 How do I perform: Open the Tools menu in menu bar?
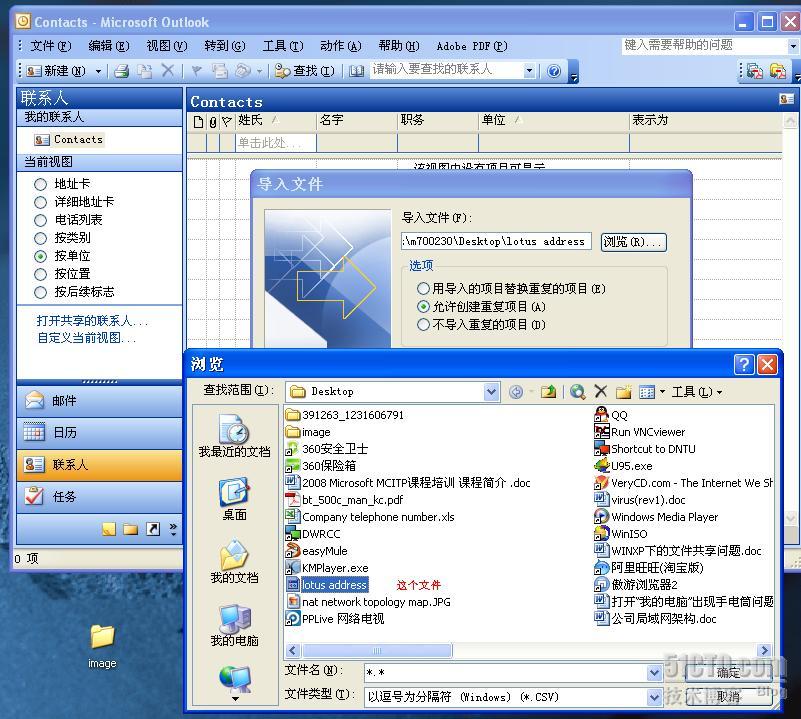(x=283, y=46)
